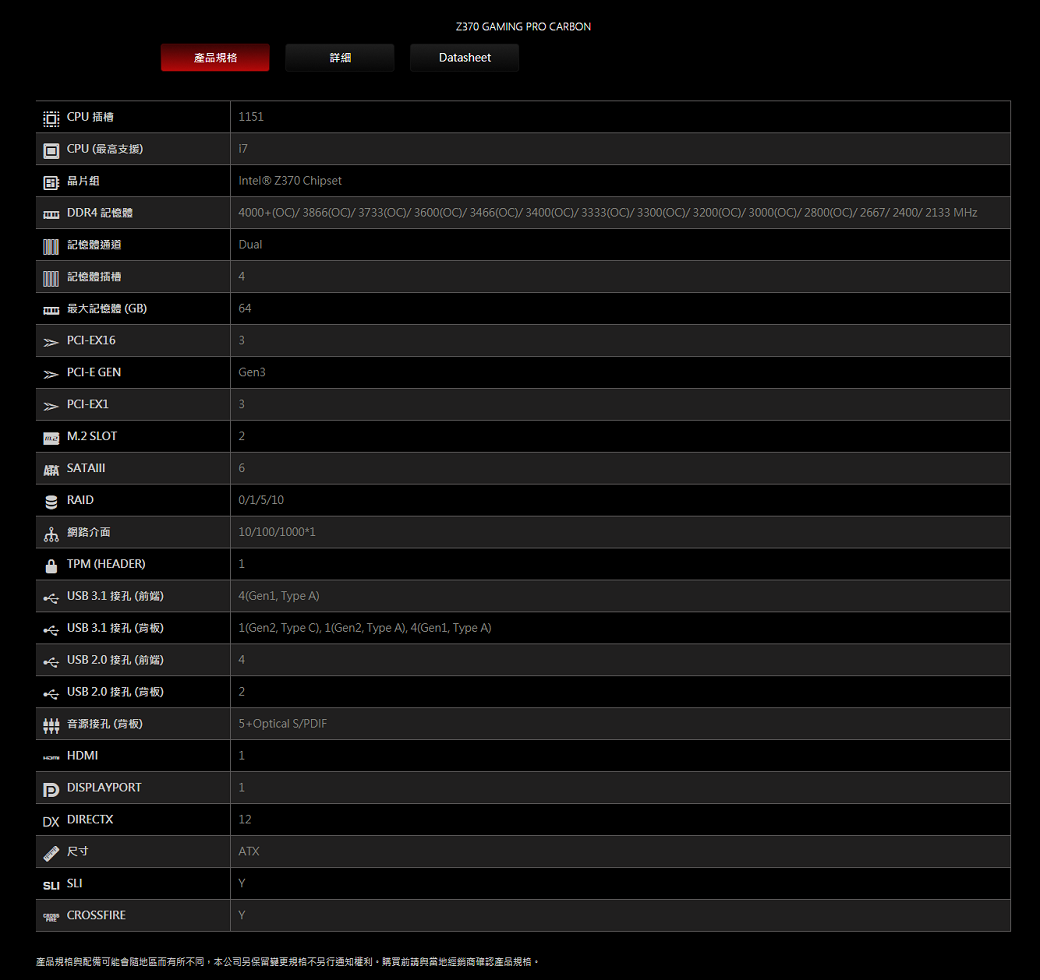The width and height of the screenshot is (1040, 980).
Task: Click the DisplayPort icon
Action: coord(51,789)
